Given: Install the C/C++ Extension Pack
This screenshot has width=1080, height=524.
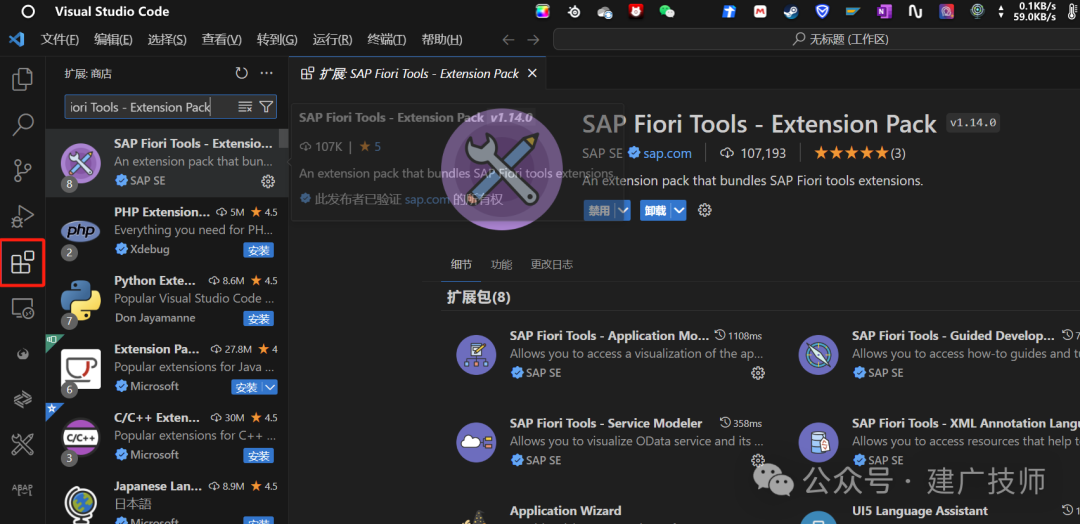Looking at the screenshot, I should [258, 456].
